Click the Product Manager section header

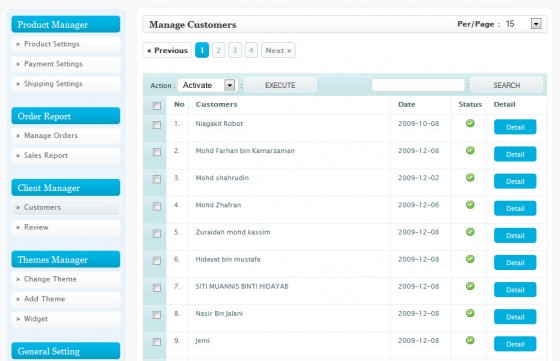pyautogui.click(x=66, y=24)
